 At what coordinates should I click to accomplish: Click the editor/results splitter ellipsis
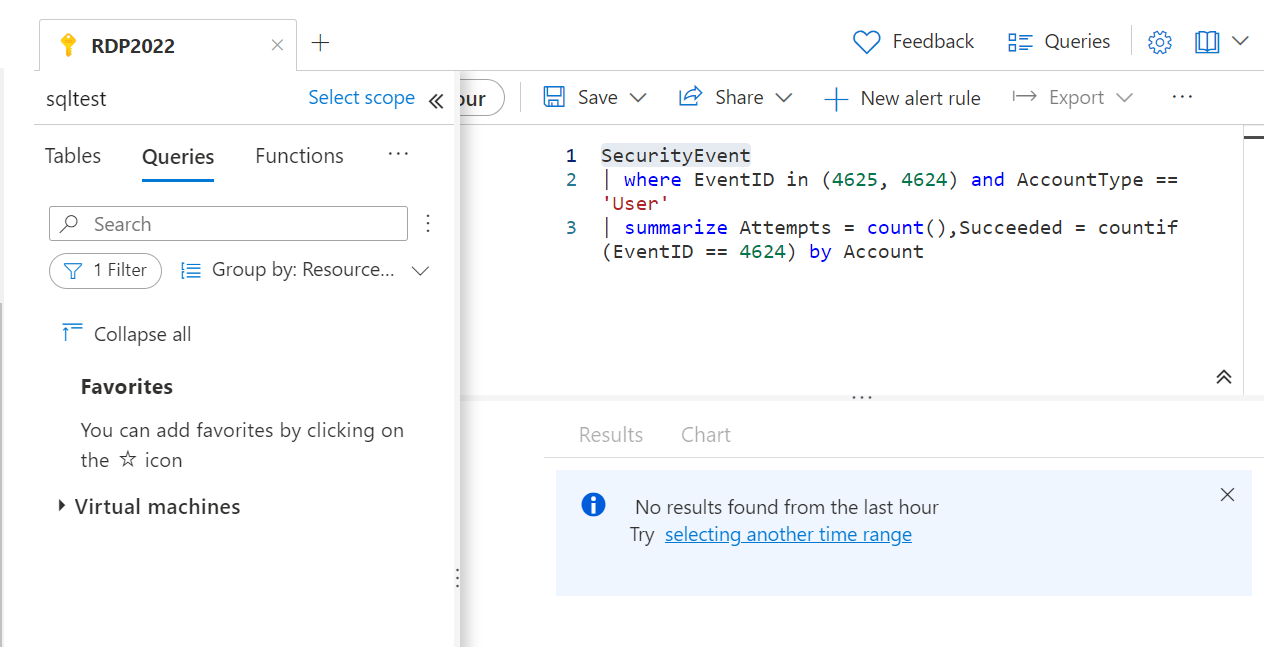point(862,397)
